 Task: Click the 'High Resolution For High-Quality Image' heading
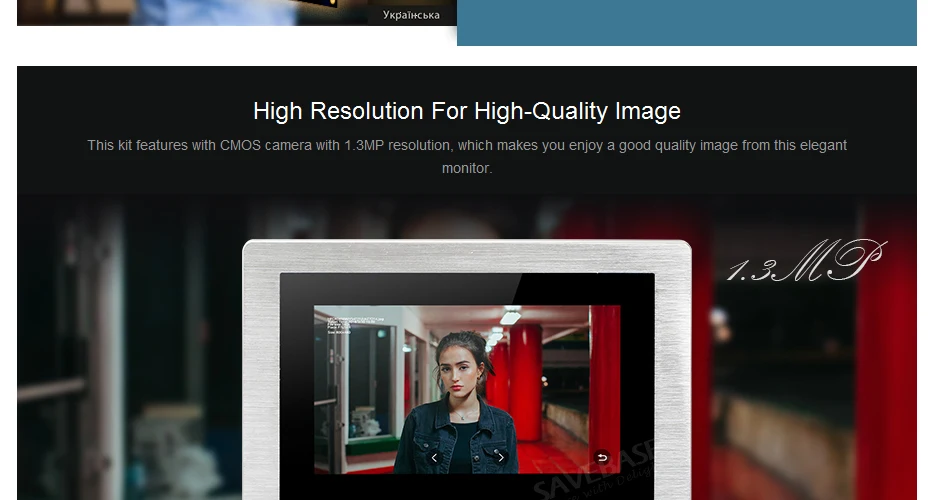tap(467, 111)
